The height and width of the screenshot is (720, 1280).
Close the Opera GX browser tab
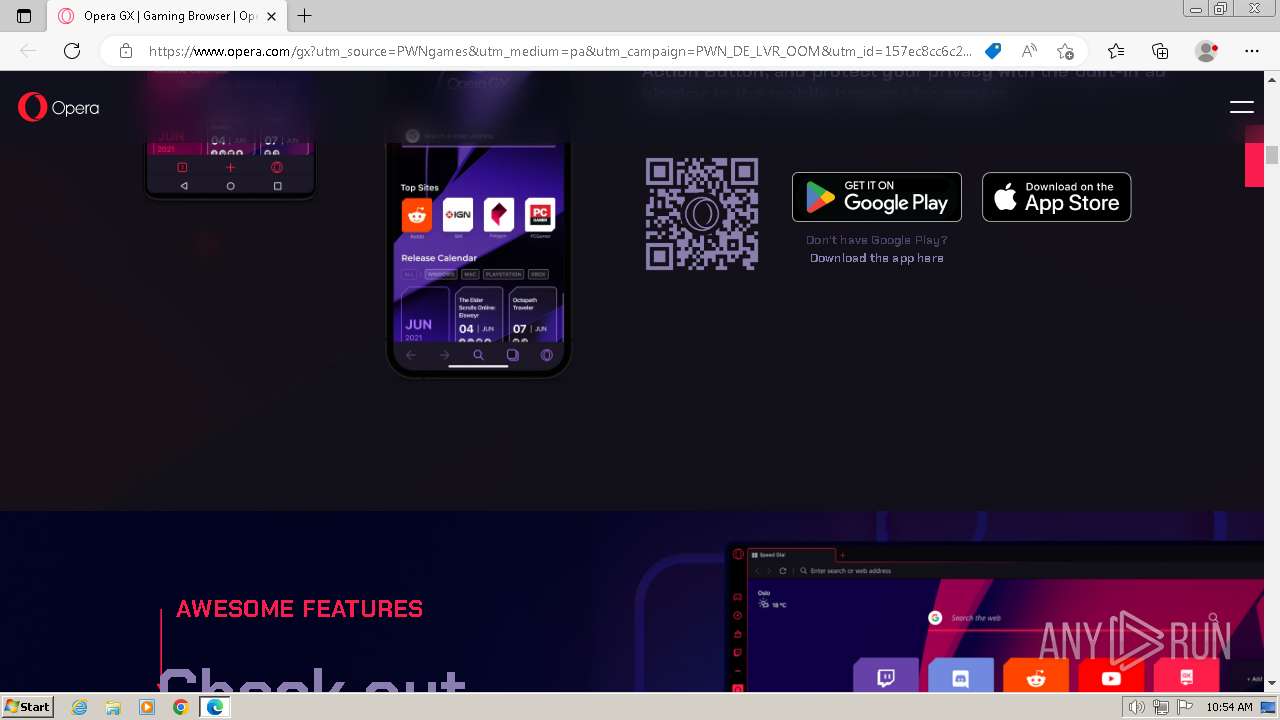click(x=271, y=16)
